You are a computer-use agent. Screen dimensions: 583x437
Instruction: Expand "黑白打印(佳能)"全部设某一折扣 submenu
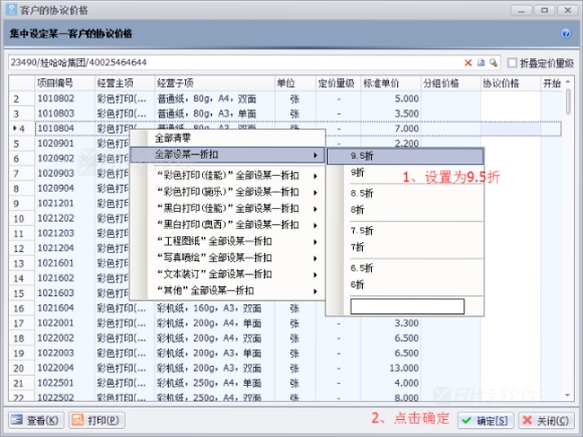pos(227,209)
